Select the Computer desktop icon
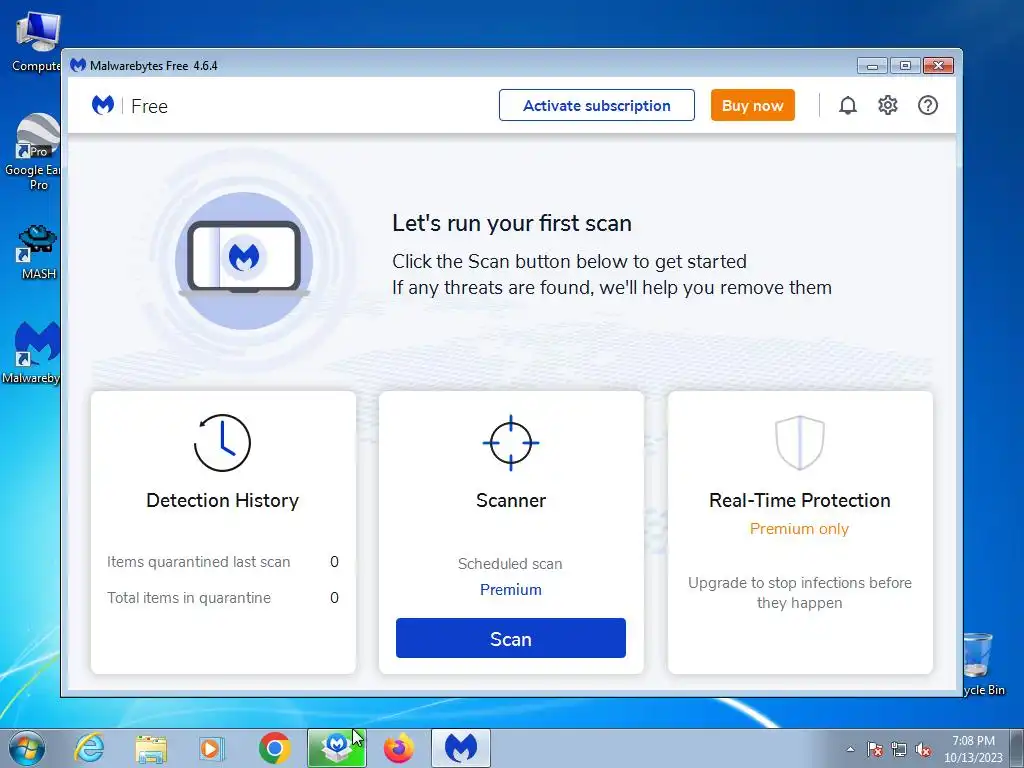The width and height of the screenshot is (1024, 768). coord(37,42)
